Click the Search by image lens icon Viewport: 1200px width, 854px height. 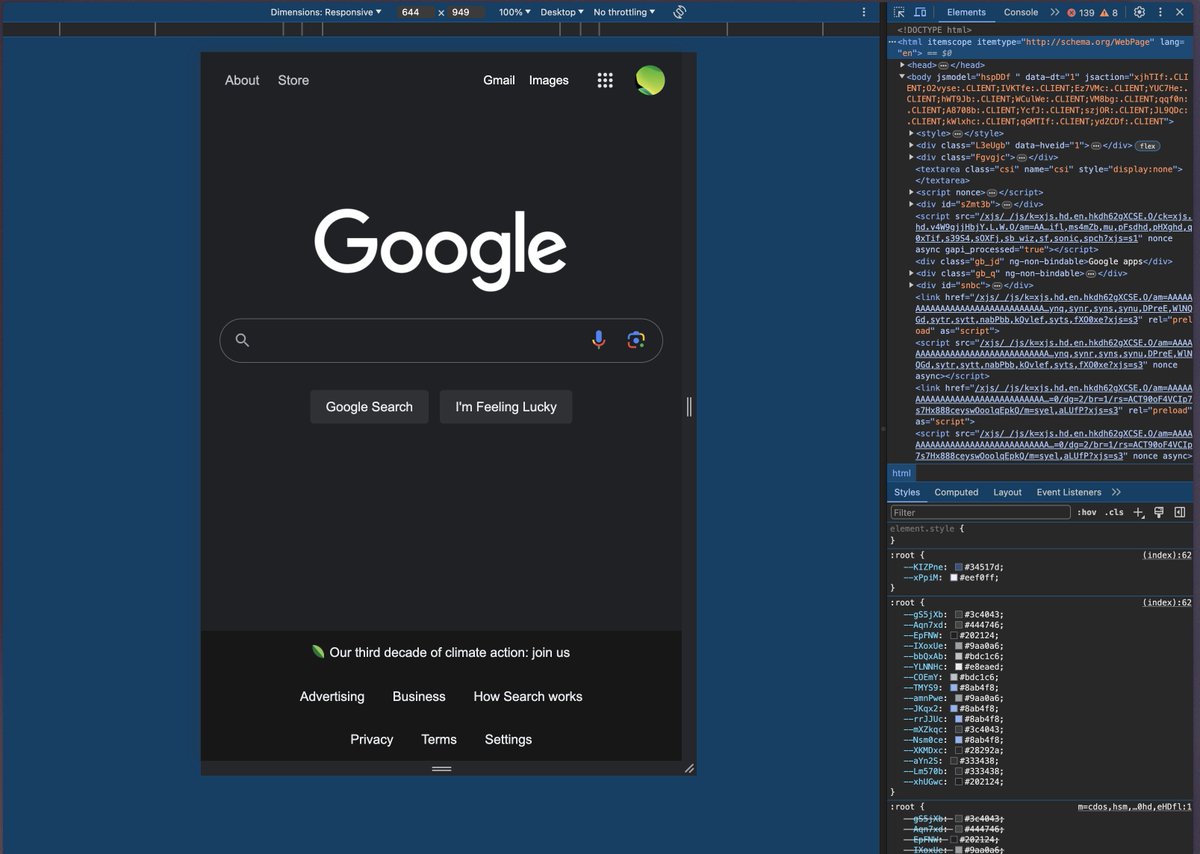636,340
